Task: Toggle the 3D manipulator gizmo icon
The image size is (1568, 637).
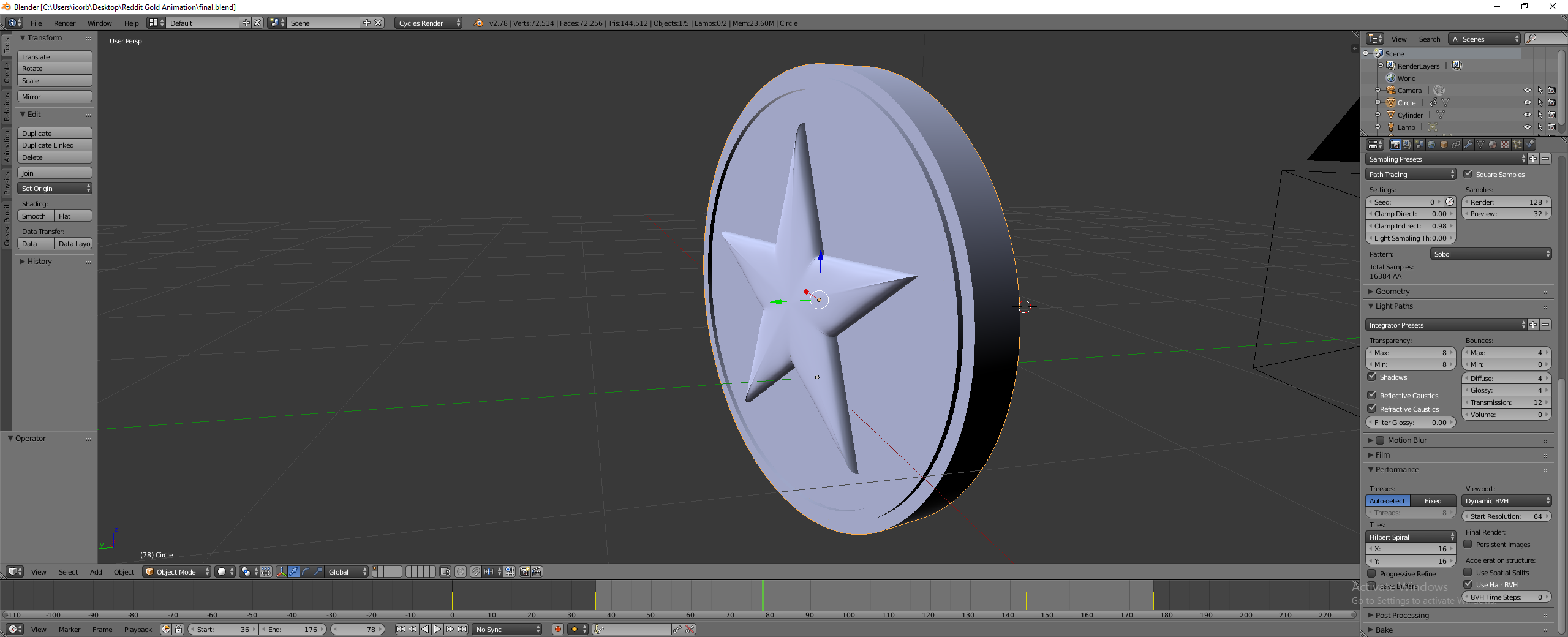Action: pyautogui.click(x=281, y=571)
